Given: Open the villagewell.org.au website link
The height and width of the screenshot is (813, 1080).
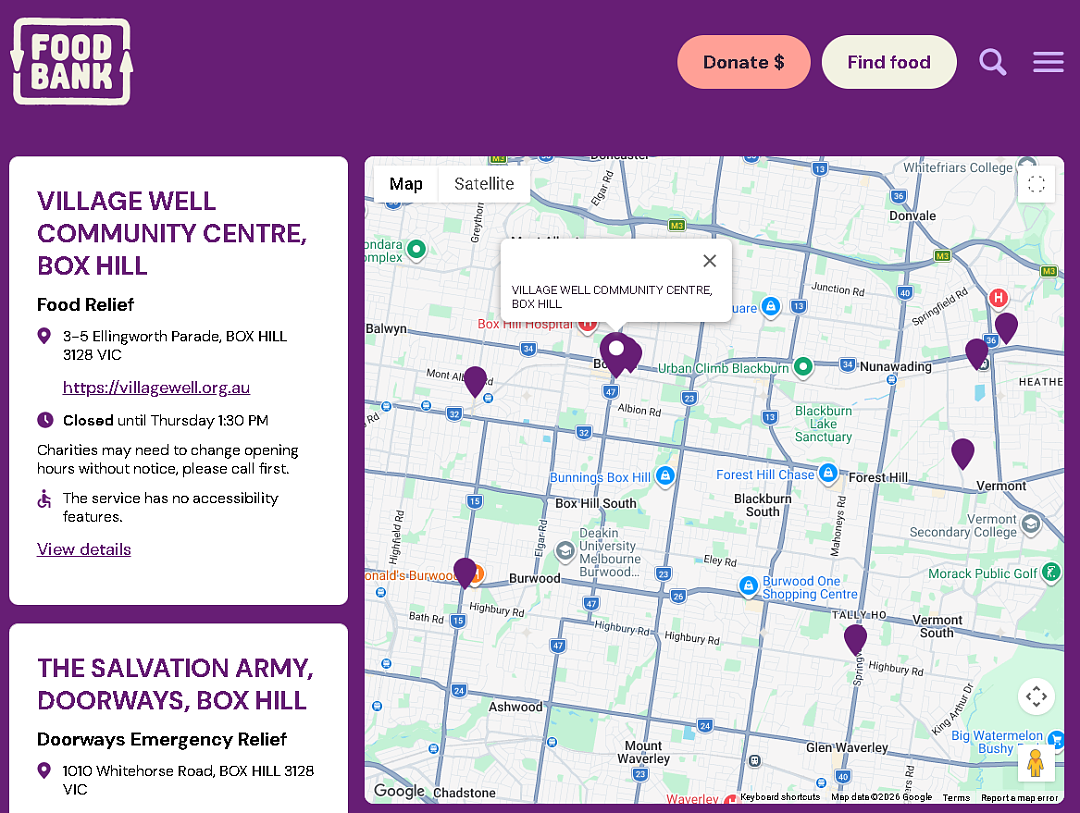Looking at the screenshot, I should (156, 387).
